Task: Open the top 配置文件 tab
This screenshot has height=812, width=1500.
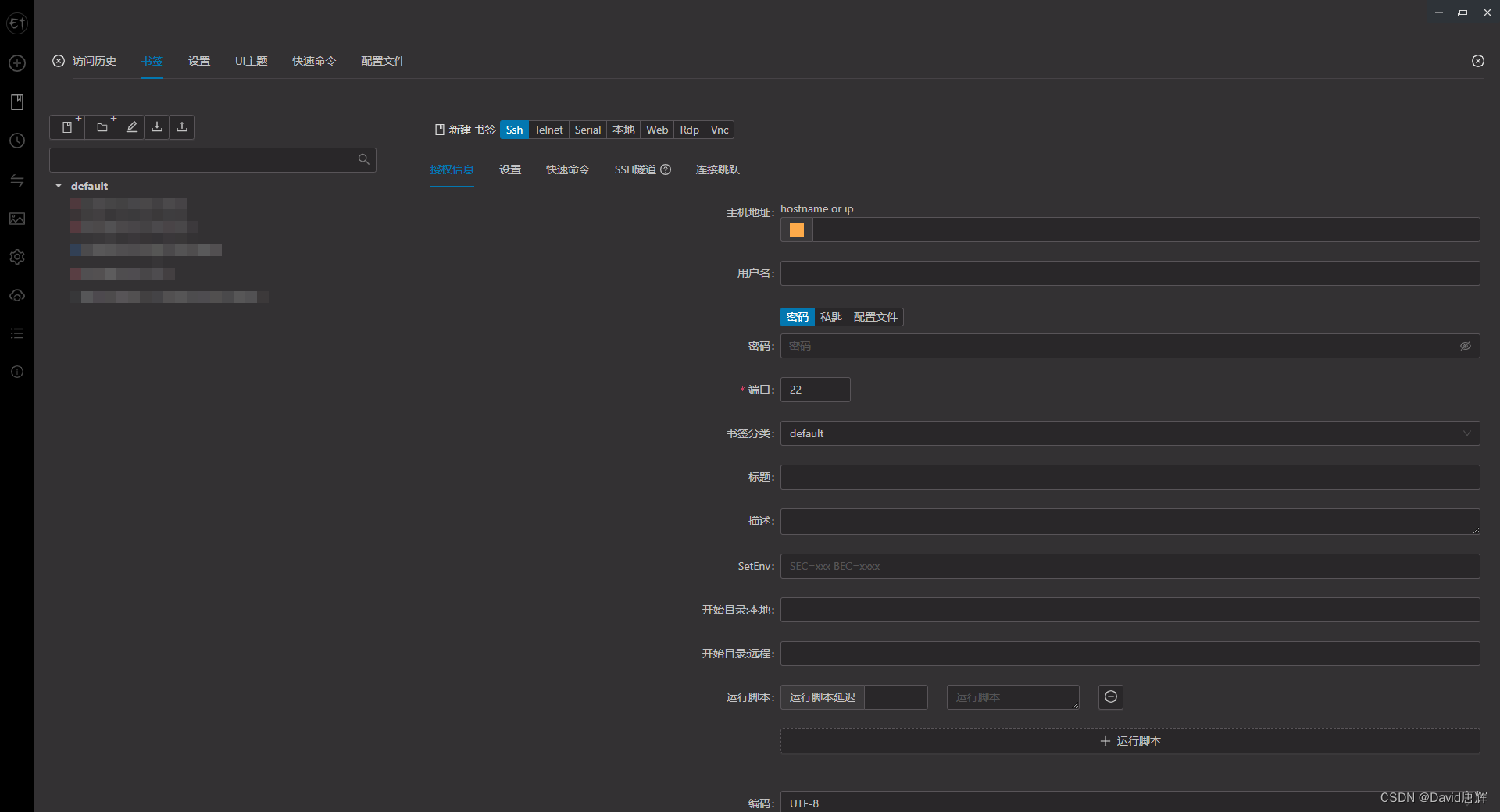Action: (383, 61)
